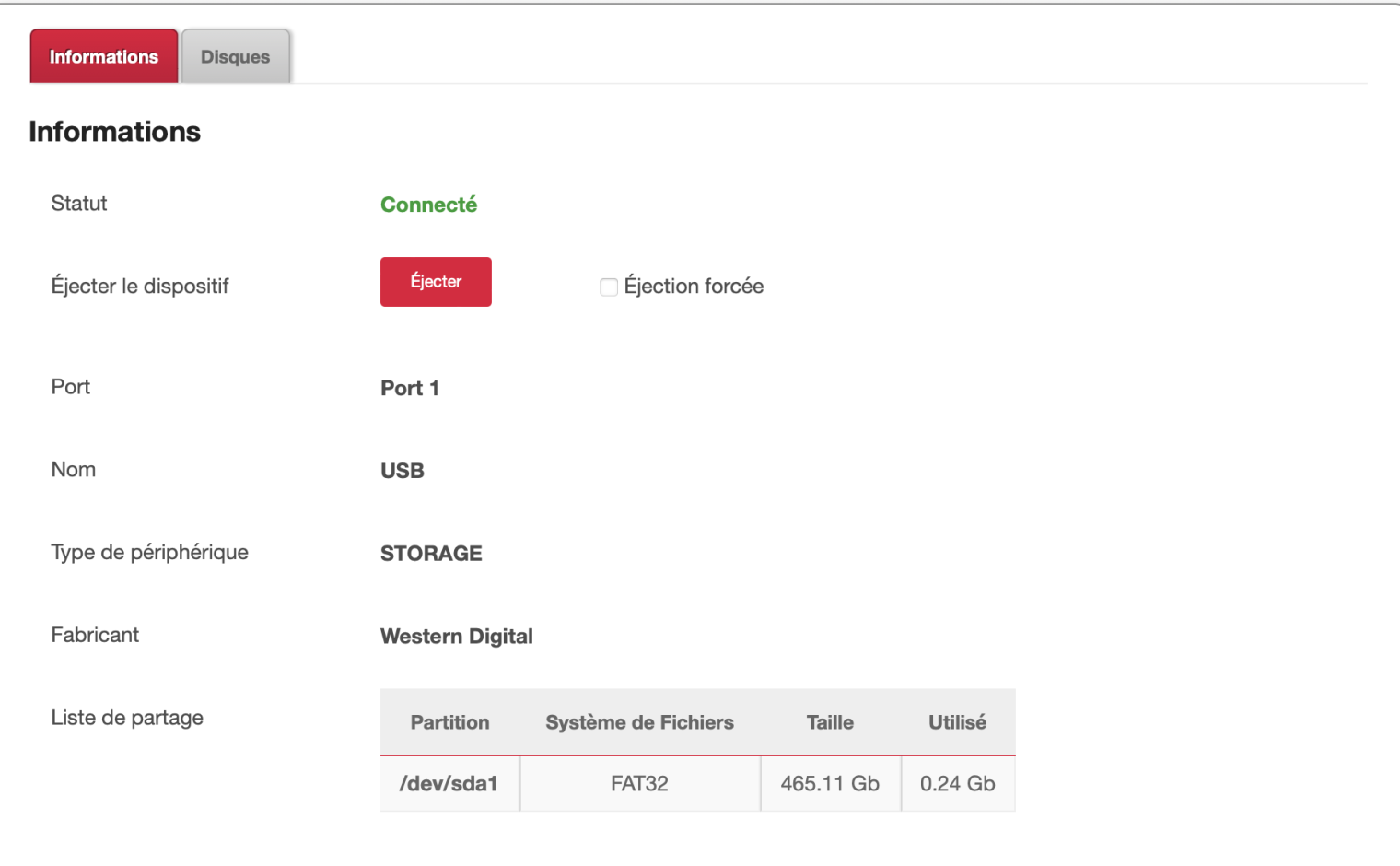Click the Système de Fichiers column header
The width and height of the screenshot is (1400, 866).
tap(639, 722)
